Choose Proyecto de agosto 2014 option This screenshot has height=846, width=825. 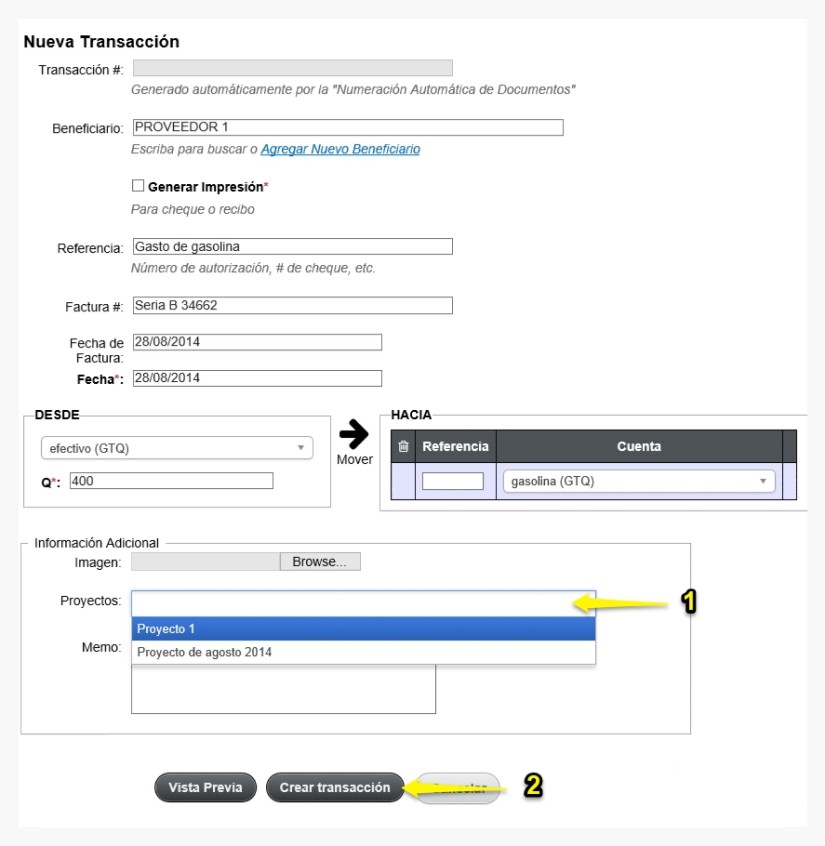coord(363,652)
